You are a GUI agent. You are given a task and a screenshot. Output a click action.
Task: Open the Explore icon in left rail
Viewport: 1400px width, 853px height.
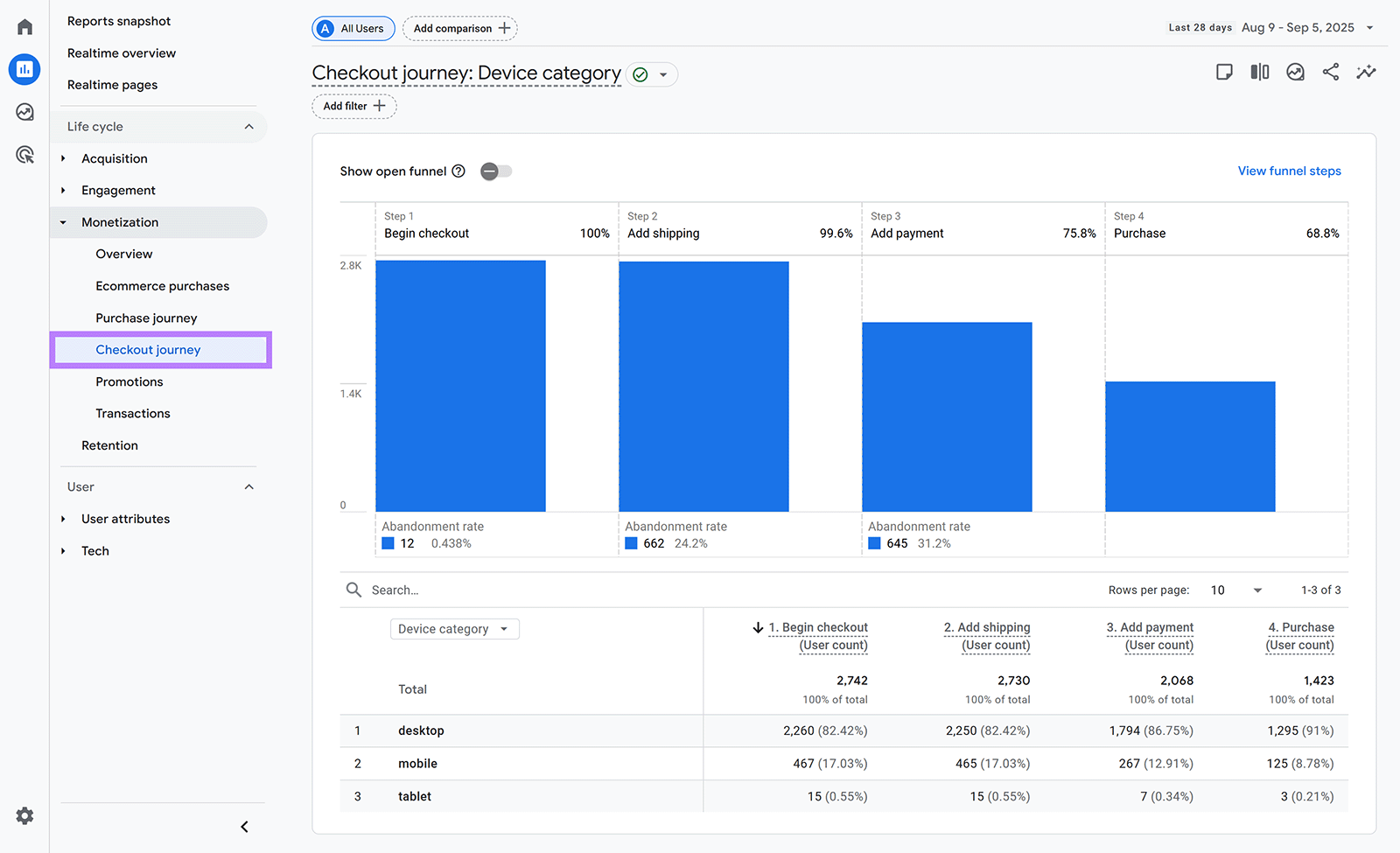(x=24, y=112)
